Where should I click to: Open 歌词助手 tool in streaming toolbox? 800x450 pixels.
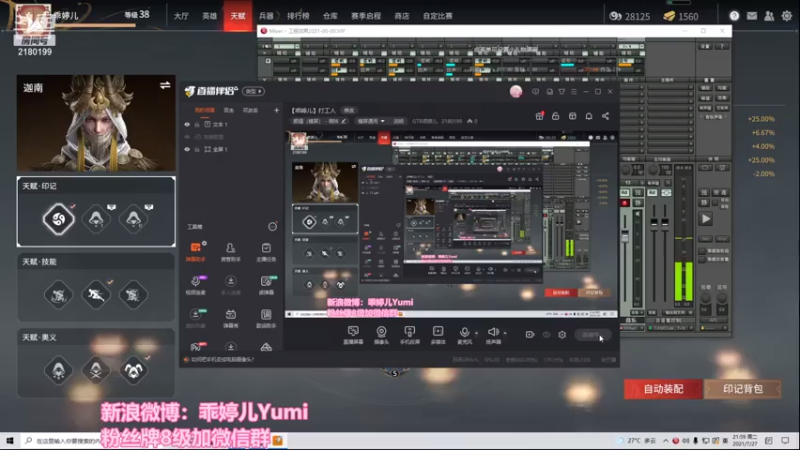(266, 318)
